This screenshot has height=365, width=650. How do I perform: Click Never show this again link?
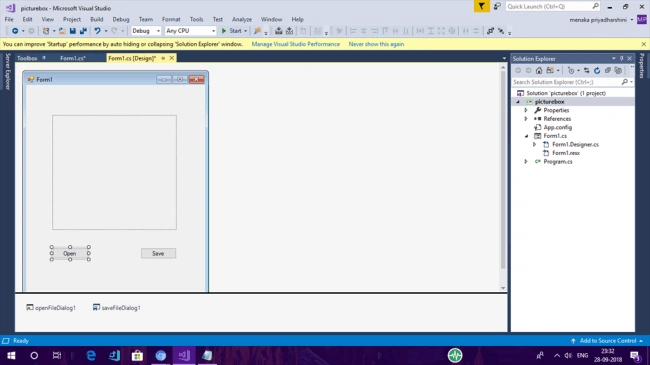click(376, 44)
